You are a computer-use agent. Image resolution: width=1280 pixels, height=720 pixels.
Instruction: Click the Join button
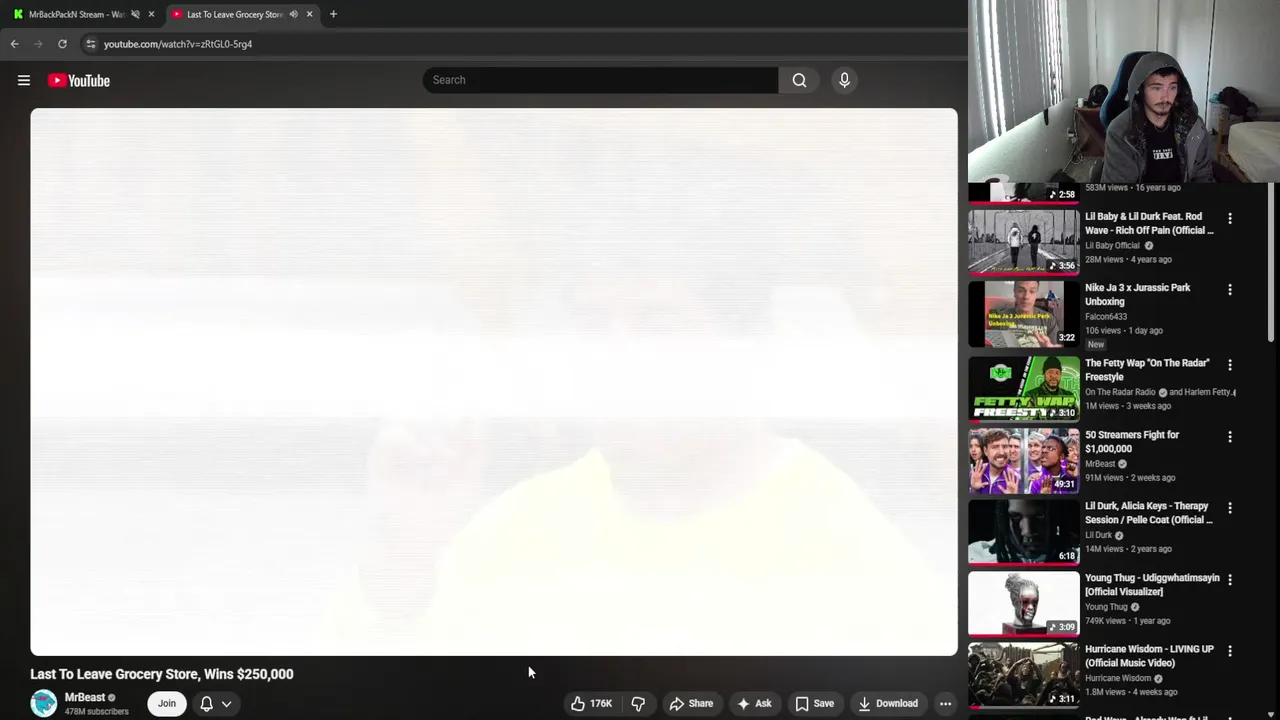tap(166, 704)
